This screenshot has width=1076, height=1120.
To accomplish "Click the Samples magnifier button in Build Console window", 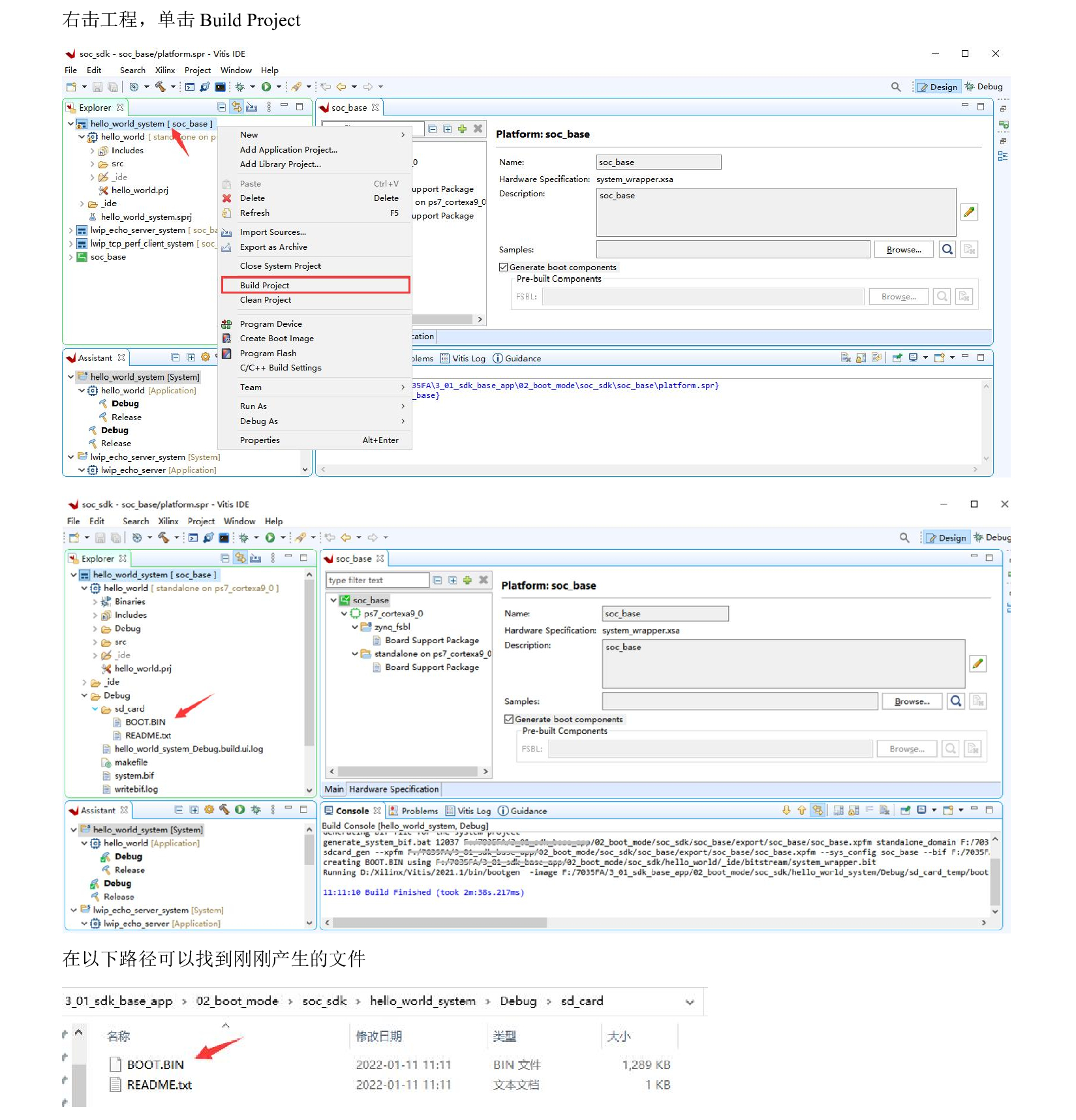I will pyautogui.click(x=956, y=701).
